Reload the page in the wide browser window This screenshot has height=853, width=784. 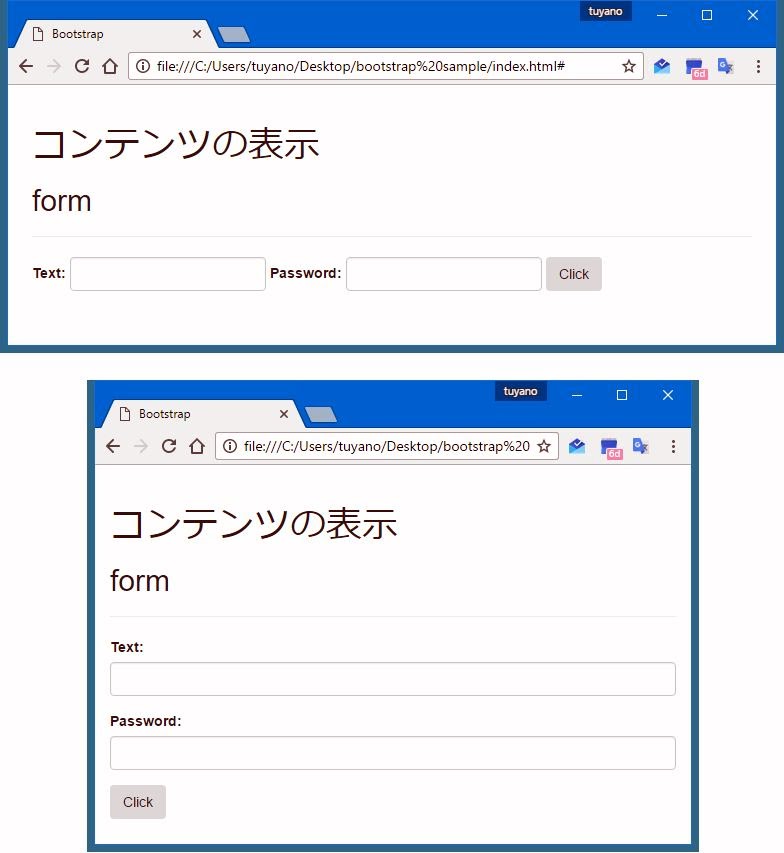(82, 66)
